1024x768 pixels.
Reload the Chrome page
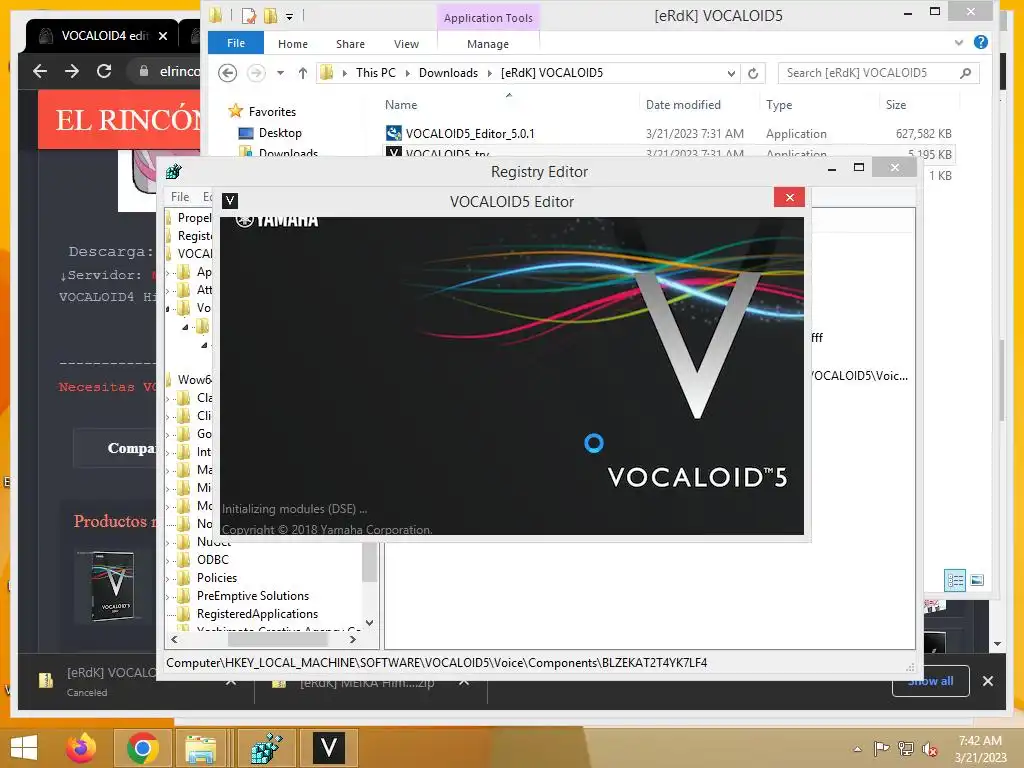pos(104,71)
